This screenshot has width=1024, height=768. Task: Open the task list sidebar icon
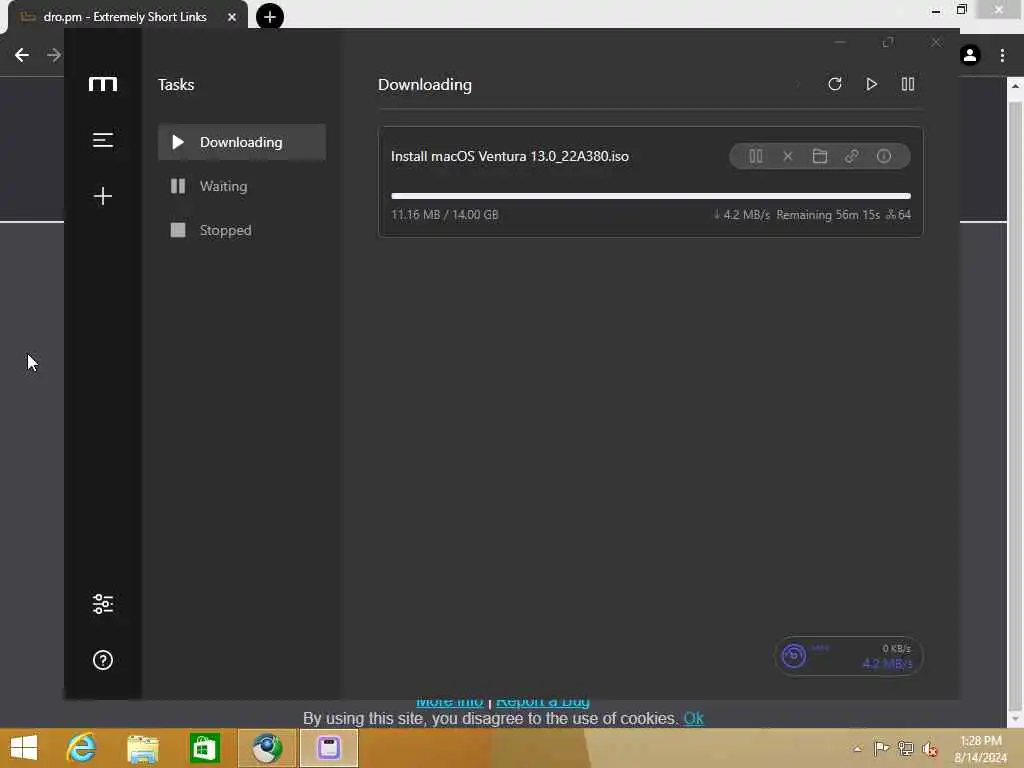pyautogui.click(x=103, y=140)
